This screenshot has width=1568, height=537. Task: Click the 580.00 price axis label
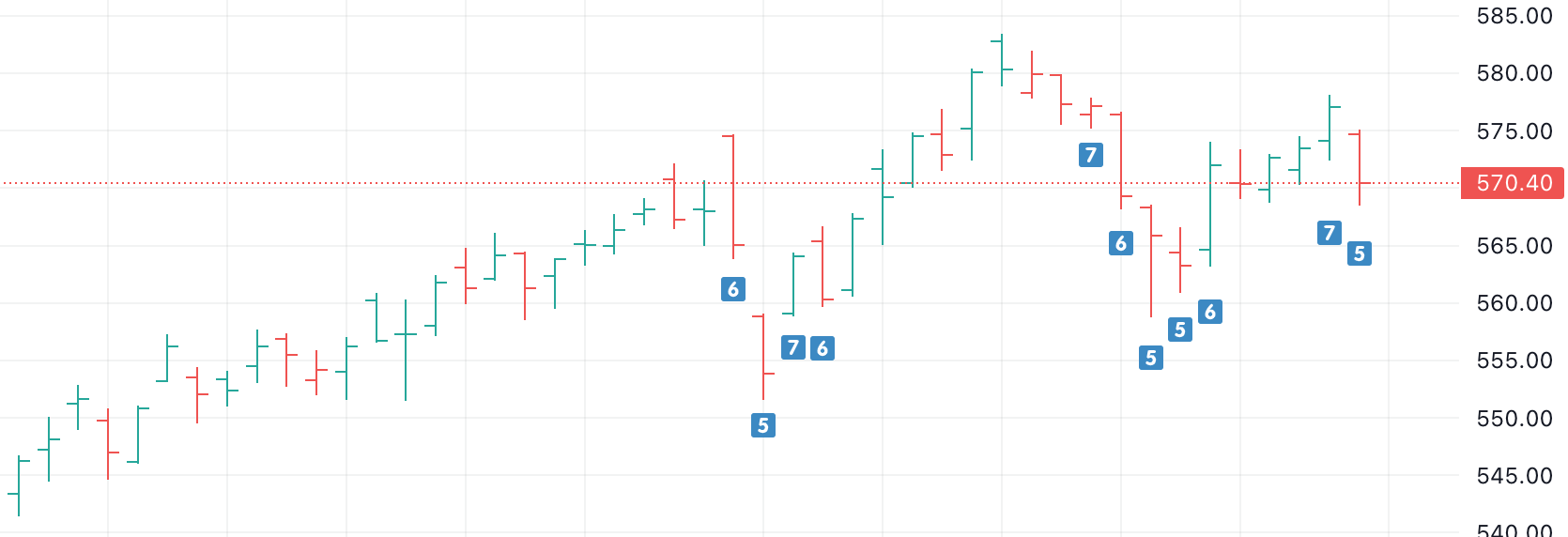click(1514, 73)
